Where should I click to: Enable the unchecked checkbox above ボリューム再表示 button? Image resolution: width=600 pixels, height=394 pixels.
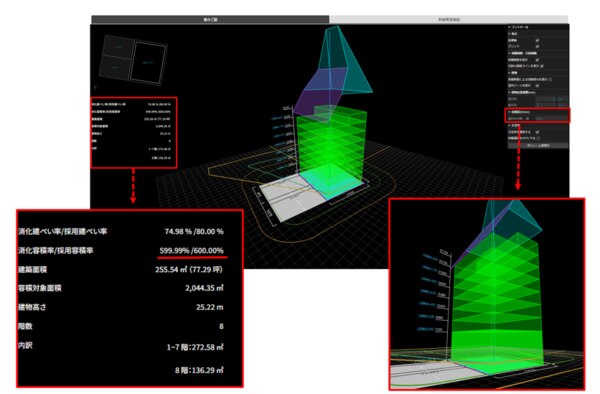(x=538, y=138)
